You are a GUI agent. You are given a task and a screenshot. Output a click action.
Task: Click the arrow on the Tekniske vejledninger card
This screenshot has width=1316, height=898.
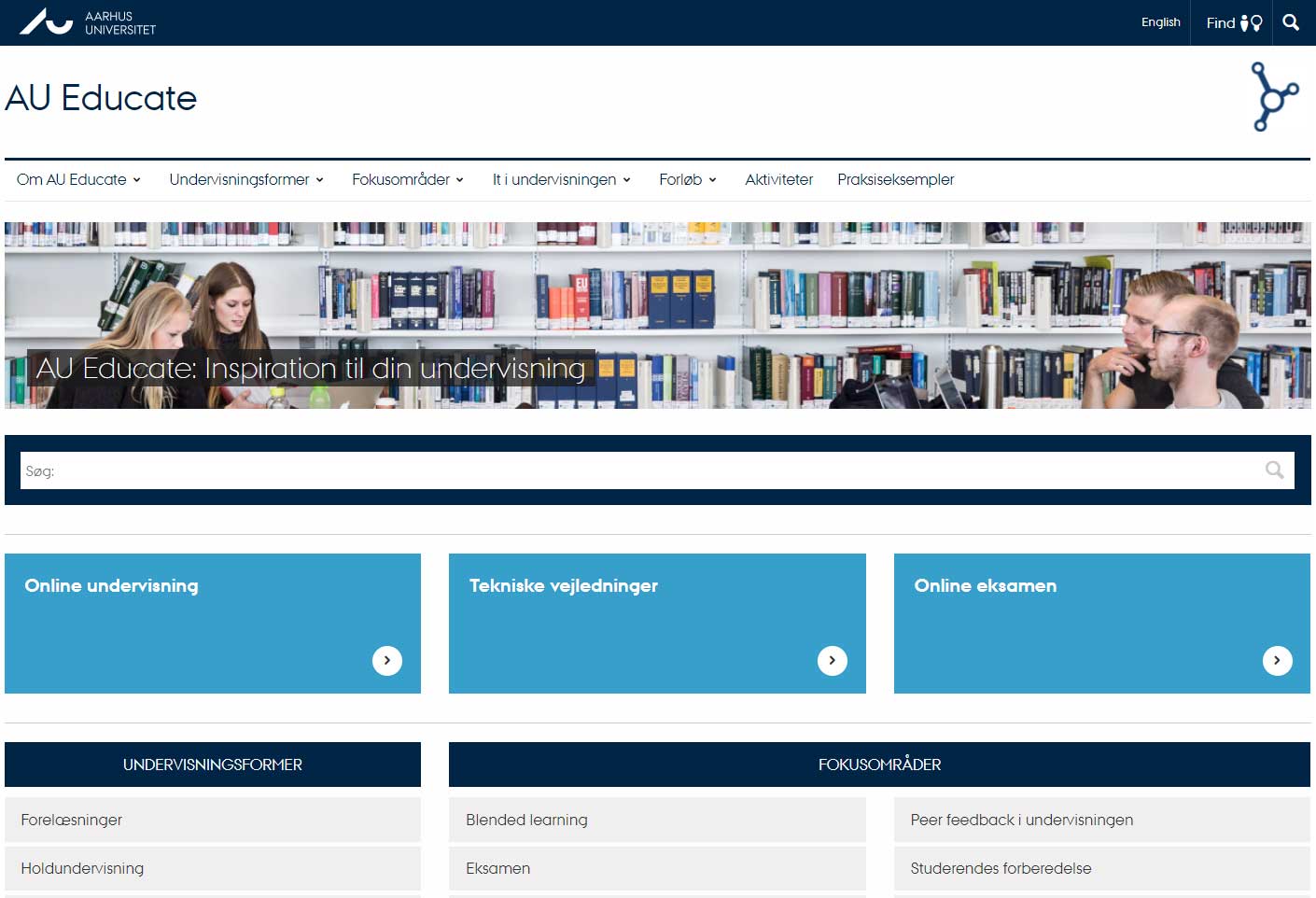pyautogui.click(x=833, y=661)
